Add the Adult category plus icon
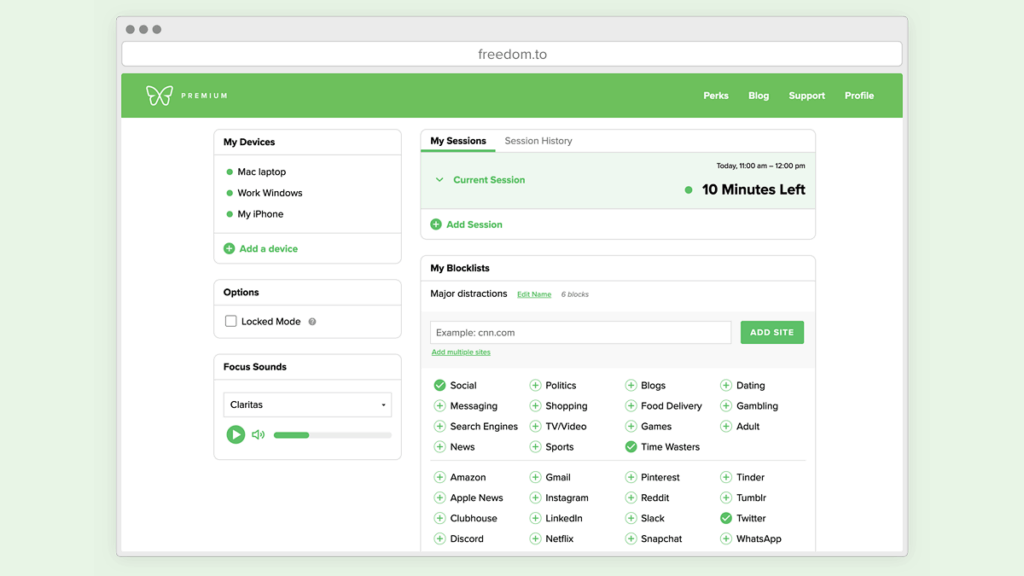This screenshot has width=1024, height=576. tap(726, 426)
